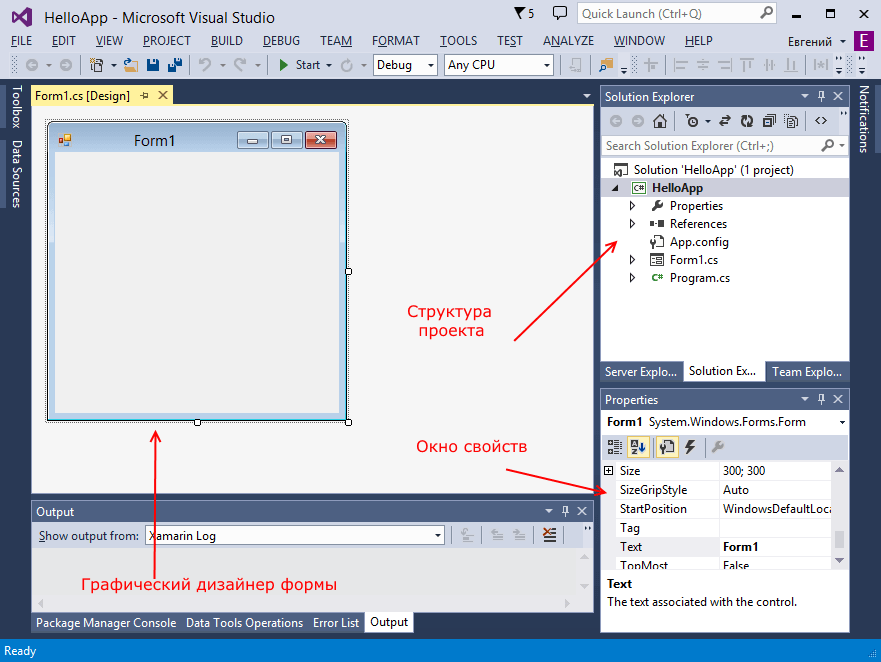Clear output with the Clear All icon
The width and height of the screenshot is (881, 662).
point(550,535)
